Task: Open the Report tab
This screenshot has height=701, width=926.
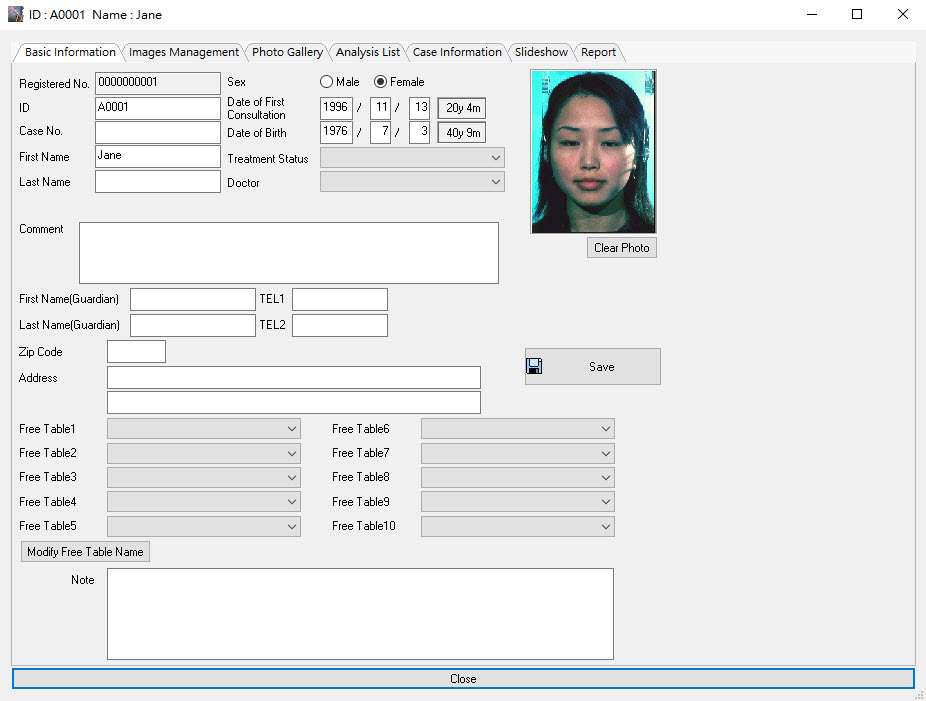Action: tap(598, 52)
